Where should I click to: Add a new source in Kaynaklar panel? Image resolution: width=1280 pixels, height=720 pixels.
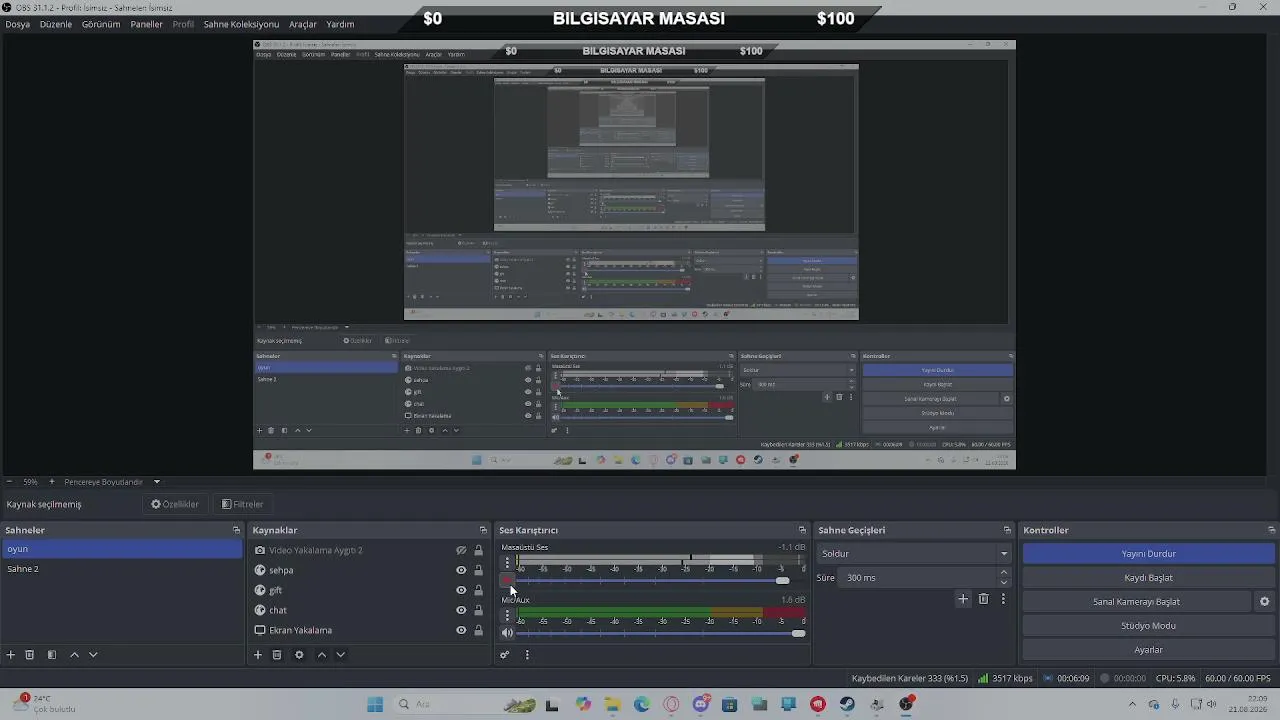258,655
